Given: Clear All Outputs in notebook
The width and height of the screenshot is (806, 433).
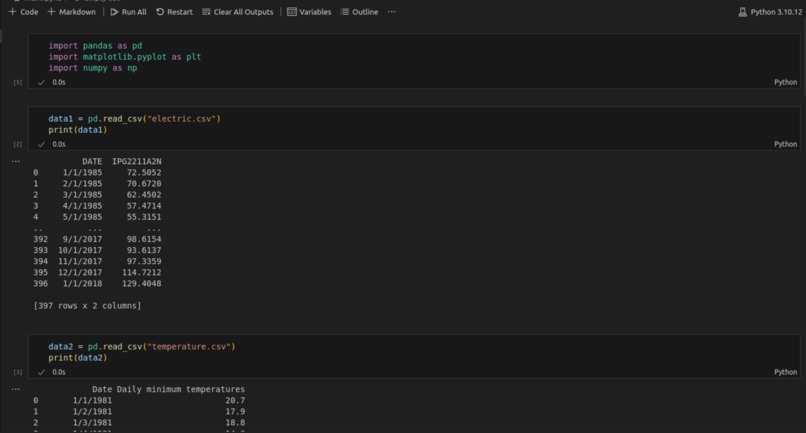Looking at the screenshot, I should [x=237, y=12].
